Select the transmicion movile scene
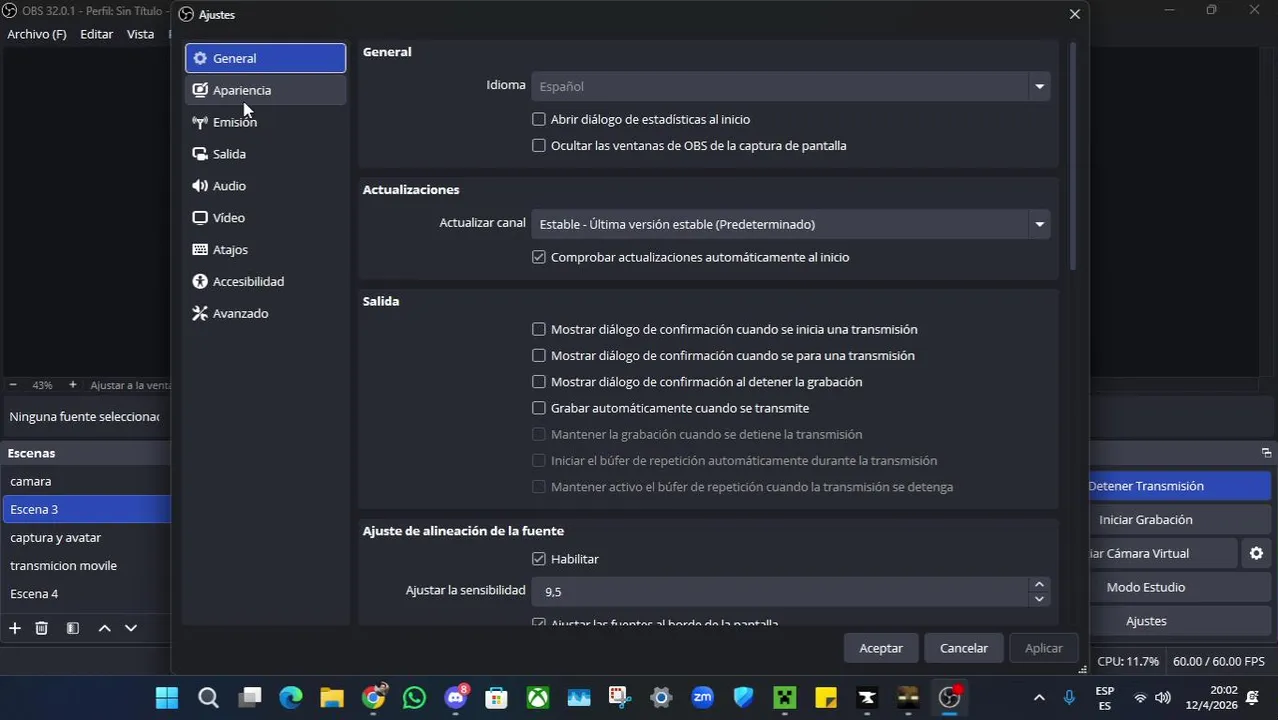This screenshot has width=1278, height=720. [x=86, y=565]
